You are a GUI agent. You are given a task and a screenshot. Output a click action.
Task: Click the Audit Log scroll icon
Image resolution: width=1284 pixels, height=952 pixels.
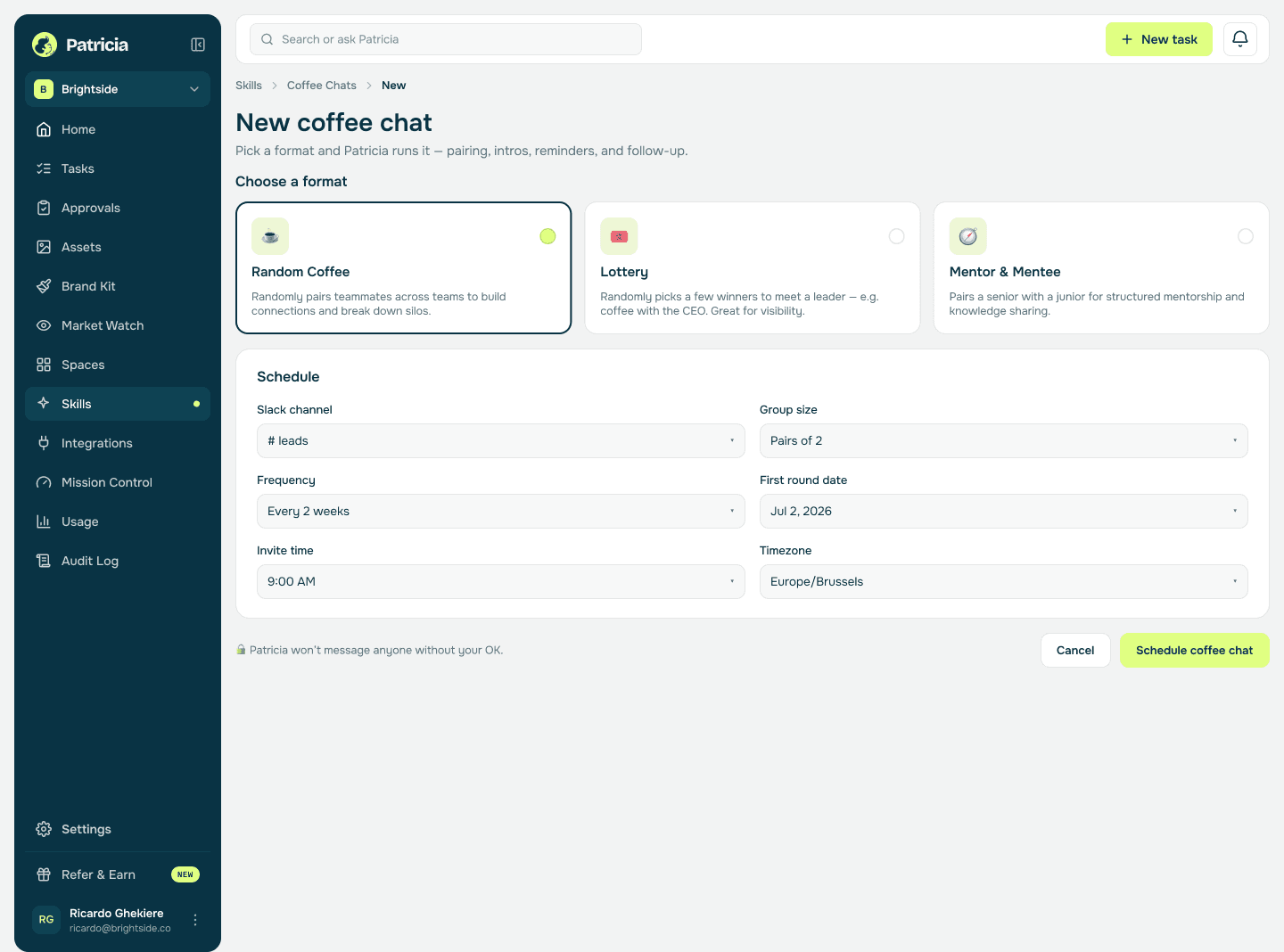(44, 561)
